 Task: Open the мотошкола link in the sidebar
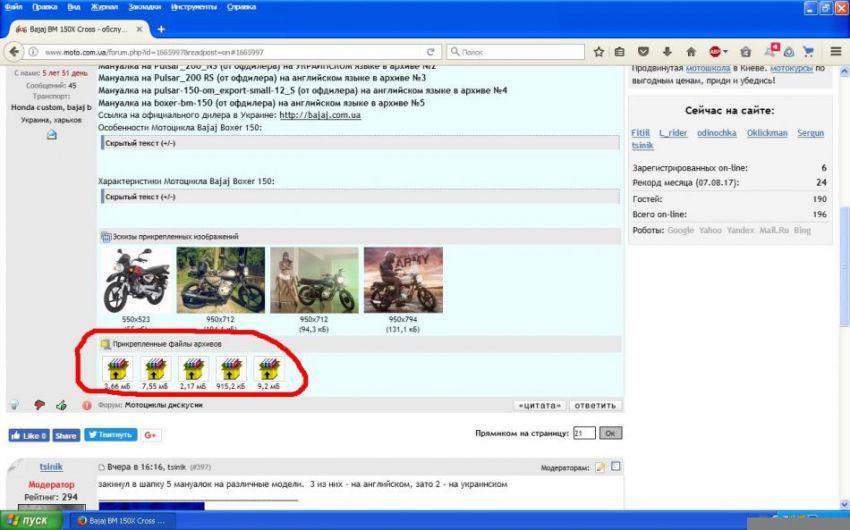tap(708, 68)
